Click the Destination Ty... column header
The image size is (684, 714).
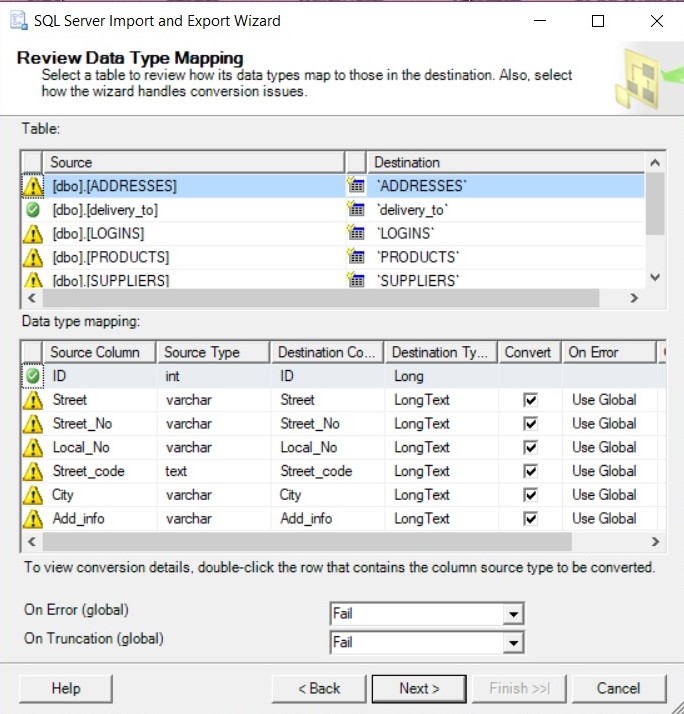click(x=441, y=352)
